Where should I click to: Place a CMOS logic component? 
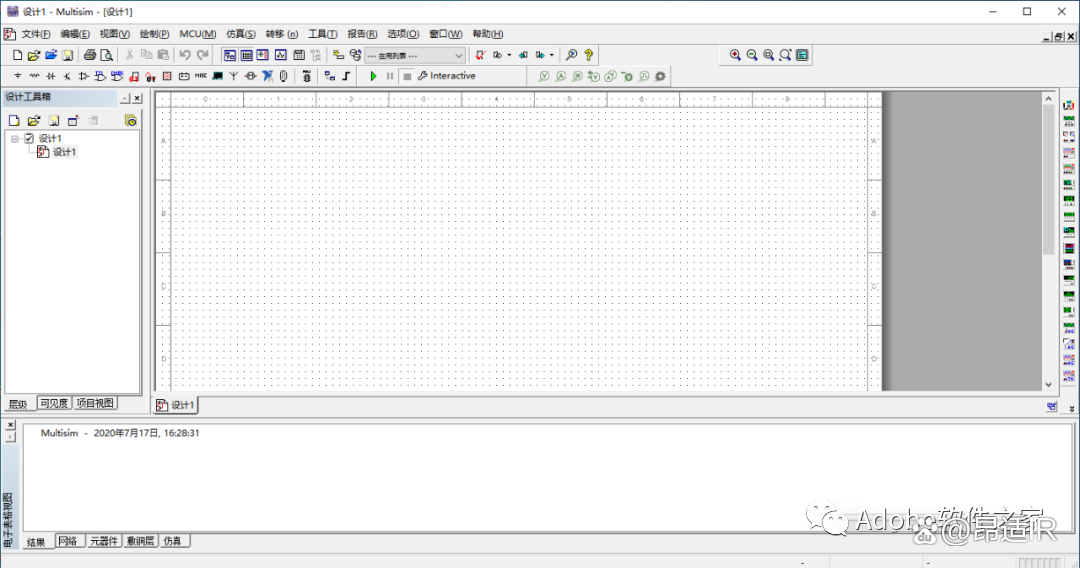[x=117, y=76]
